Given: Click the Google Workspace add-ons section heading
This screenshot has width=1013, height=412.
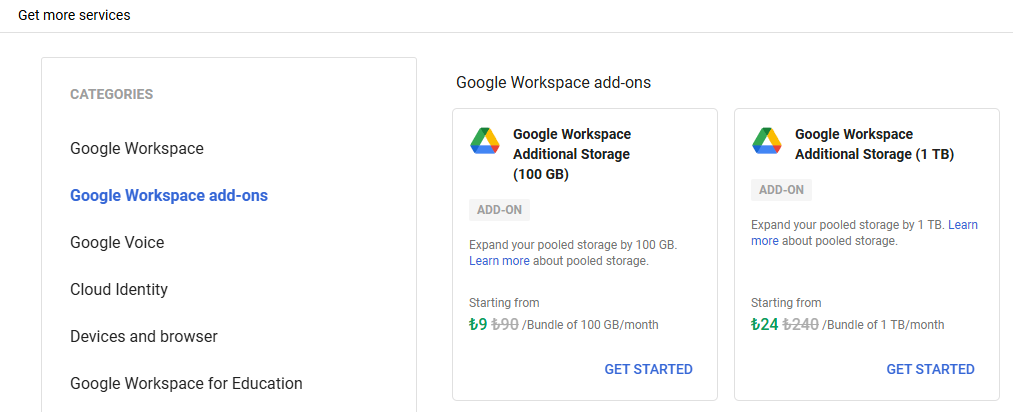Looking at the screenshot, I should [x=554, y=83].
